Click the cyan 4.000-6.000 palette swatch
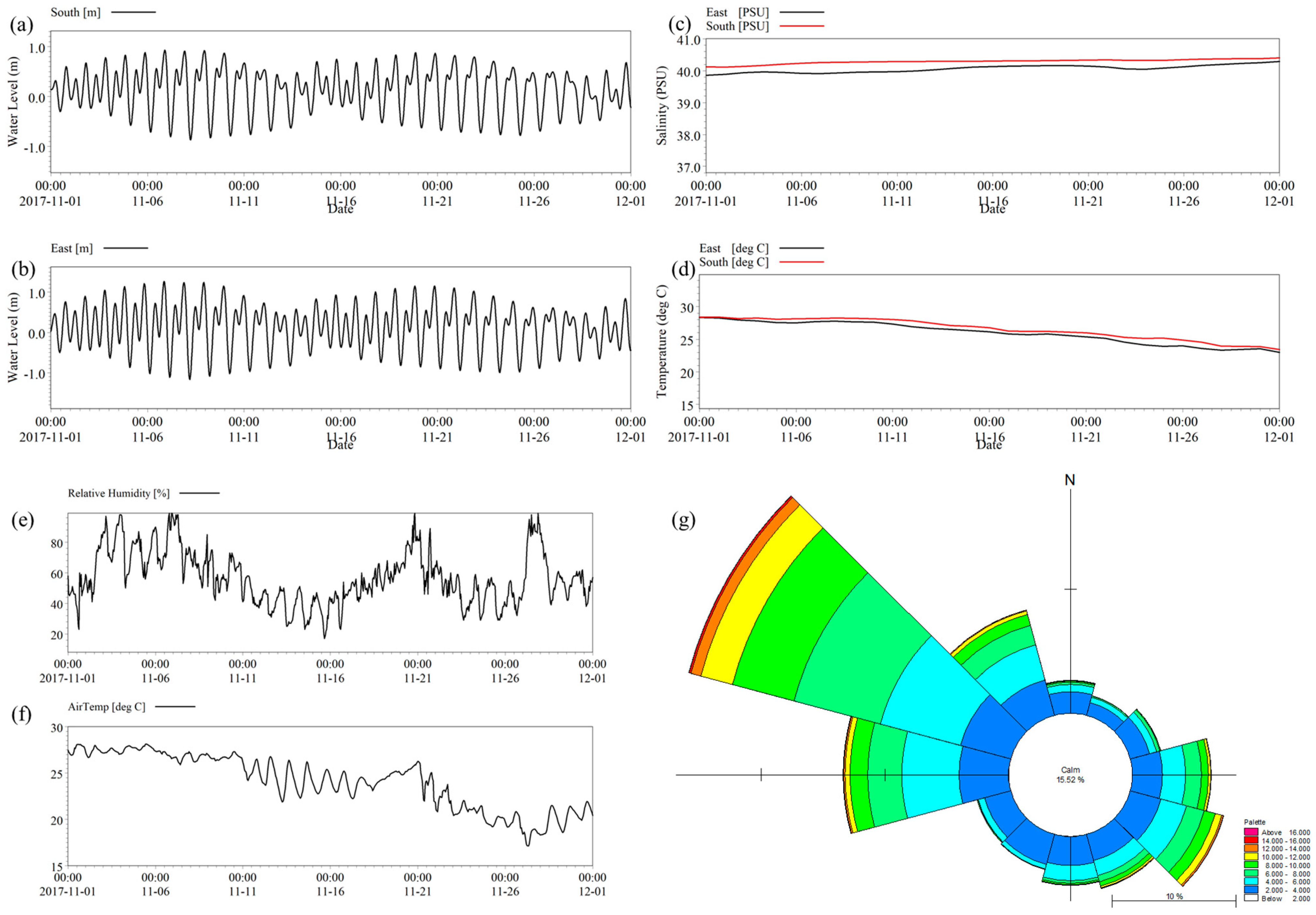The image size is (1316, 915). pos(1251,881)
